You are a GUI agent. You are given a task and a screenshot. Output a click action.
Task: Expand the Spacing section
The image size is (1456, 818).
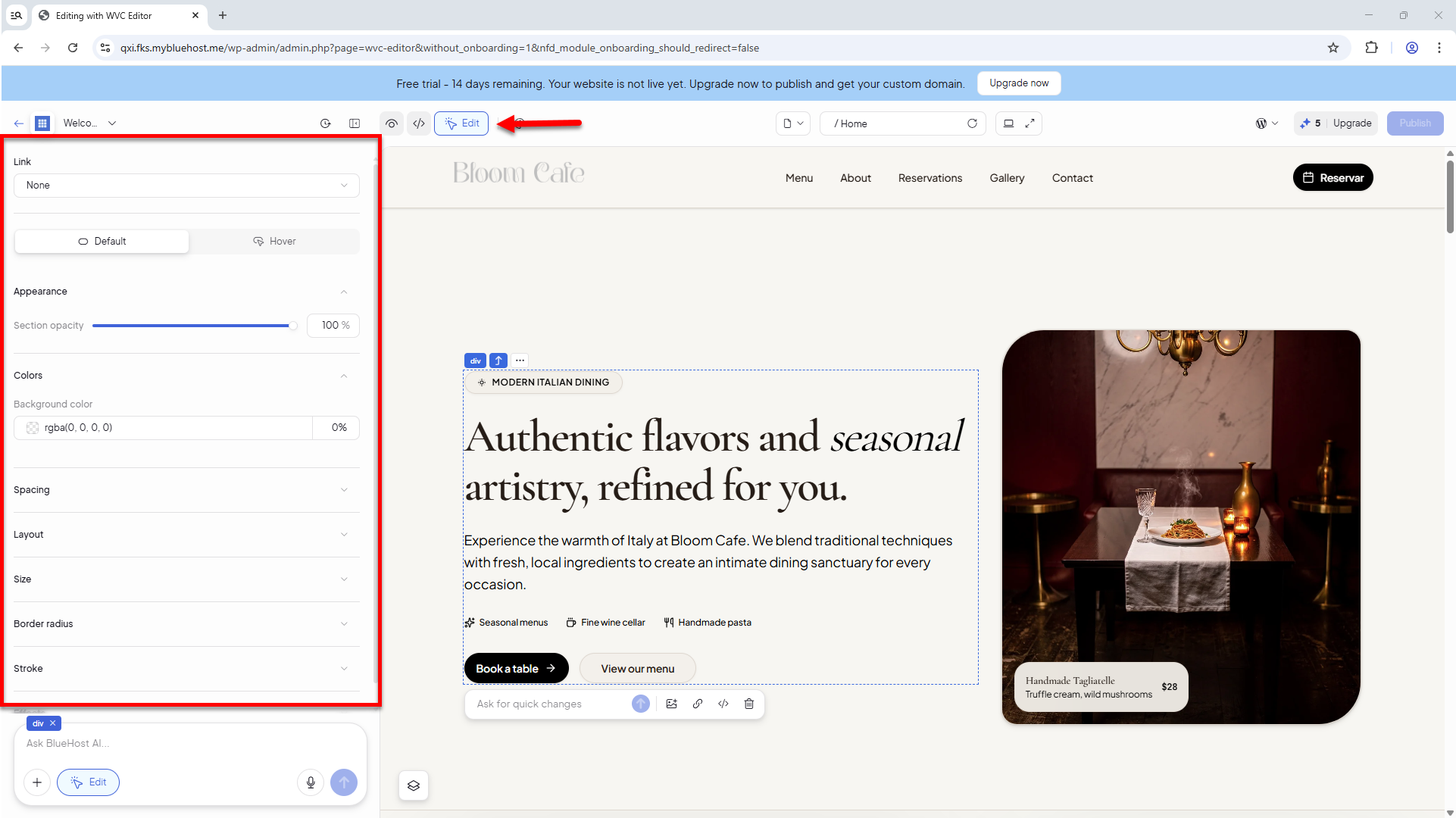point(186,490)
